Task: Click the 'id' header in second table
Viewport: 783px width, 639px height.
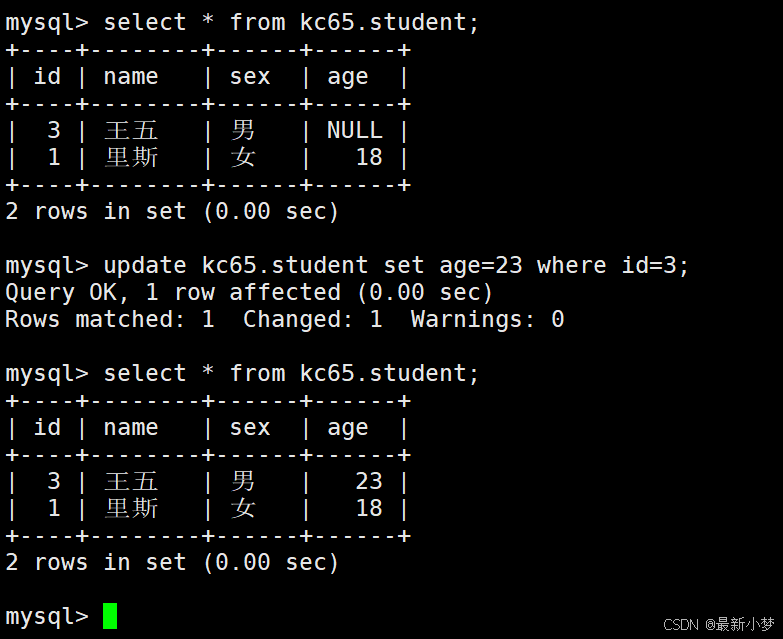Action: (47, 428)
